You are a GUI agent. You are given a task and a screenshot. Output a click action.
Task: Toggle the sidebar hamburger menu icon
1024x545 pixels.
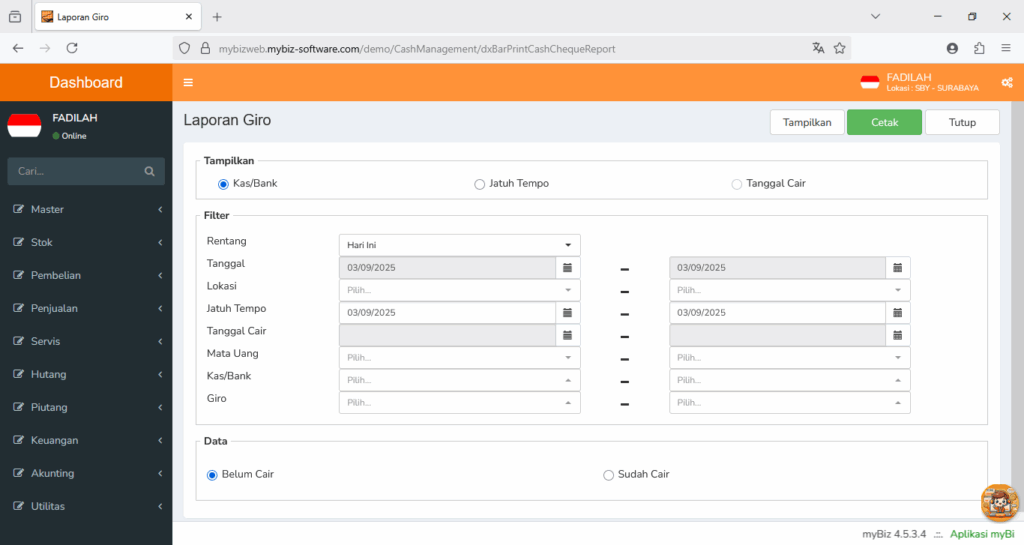pos(188,83)
